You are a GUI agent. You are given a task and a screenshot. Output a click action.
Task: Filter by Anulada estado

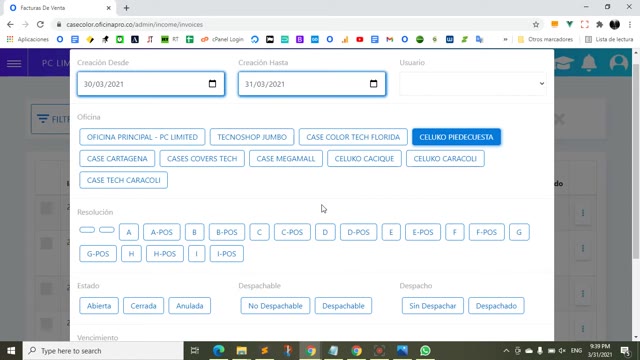coord(189,306)
